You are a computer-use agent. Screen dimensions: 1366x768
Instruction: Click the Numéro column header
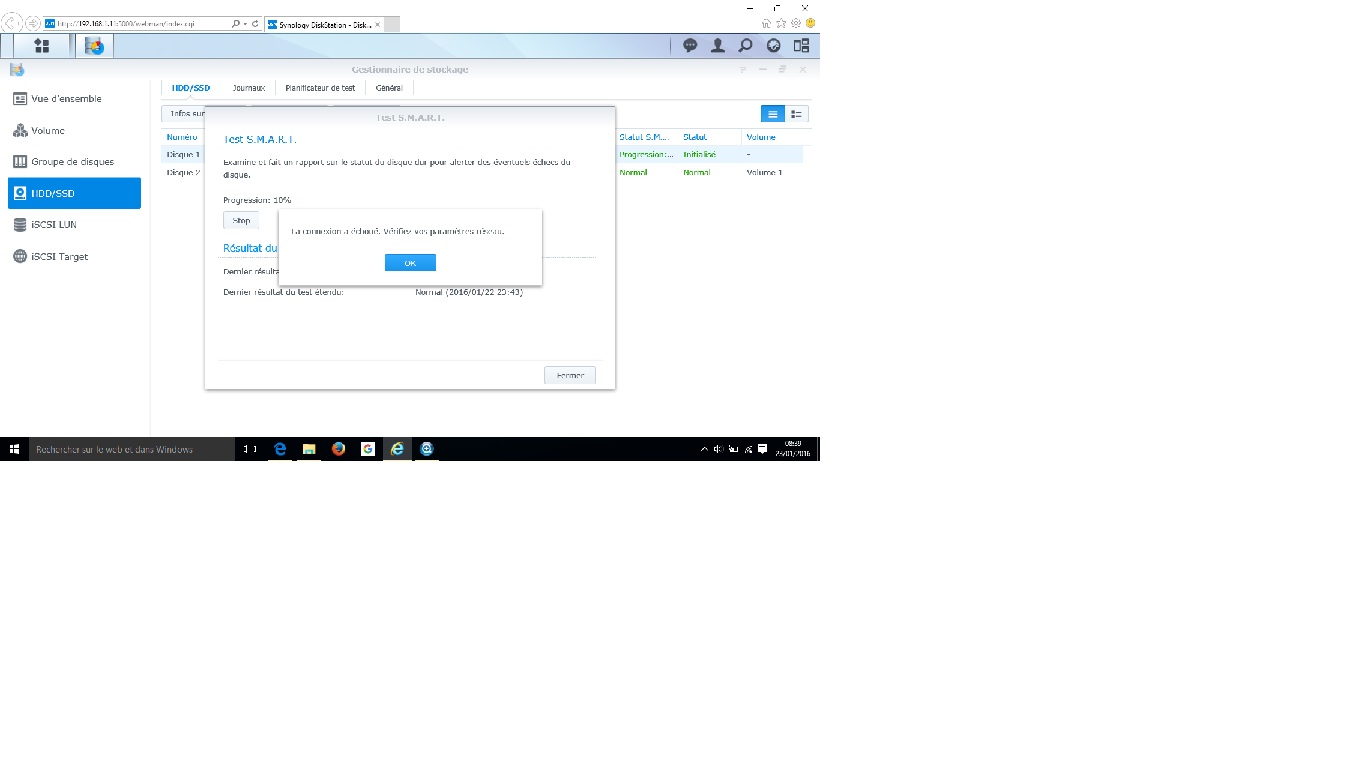tap(183, 137)
